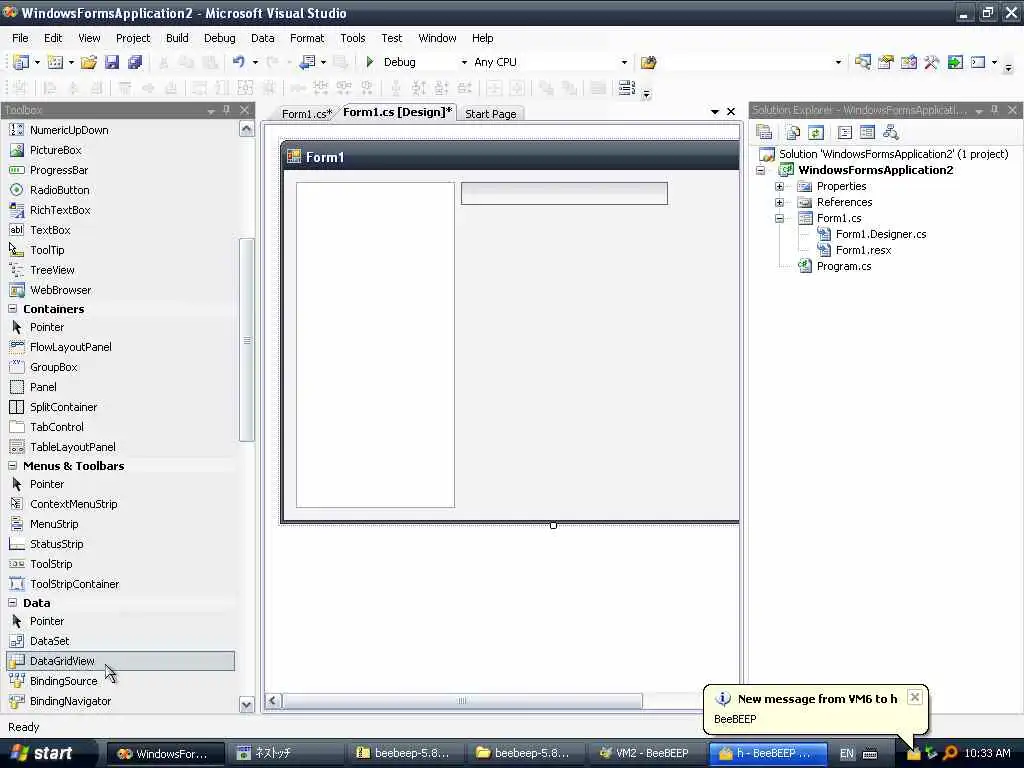Click the Save toolbar icon
The width and height of the screenshot is (1024, 768).
point(112,62)
